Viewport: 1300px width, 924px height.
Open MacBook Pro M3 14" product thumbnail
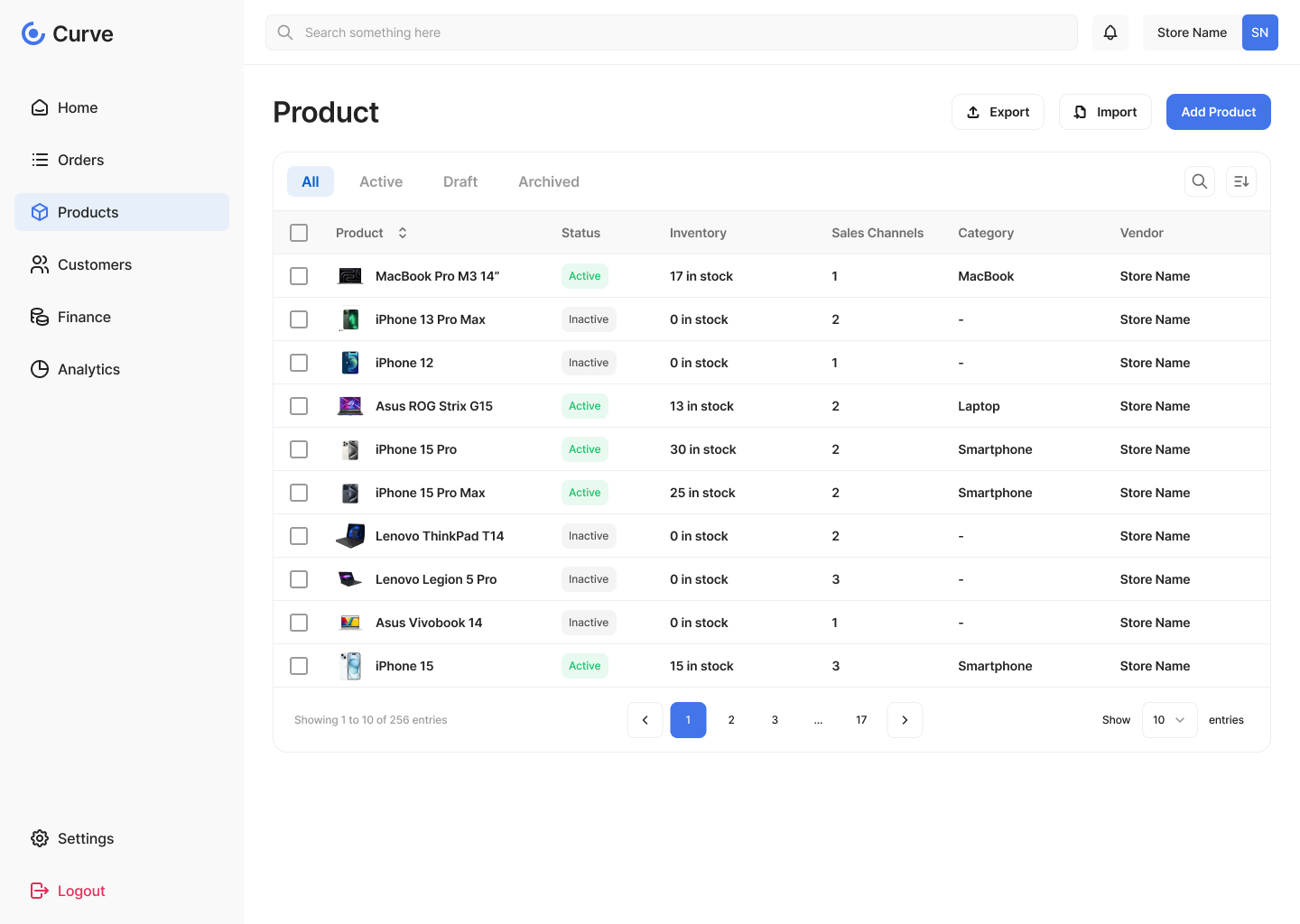350,276
